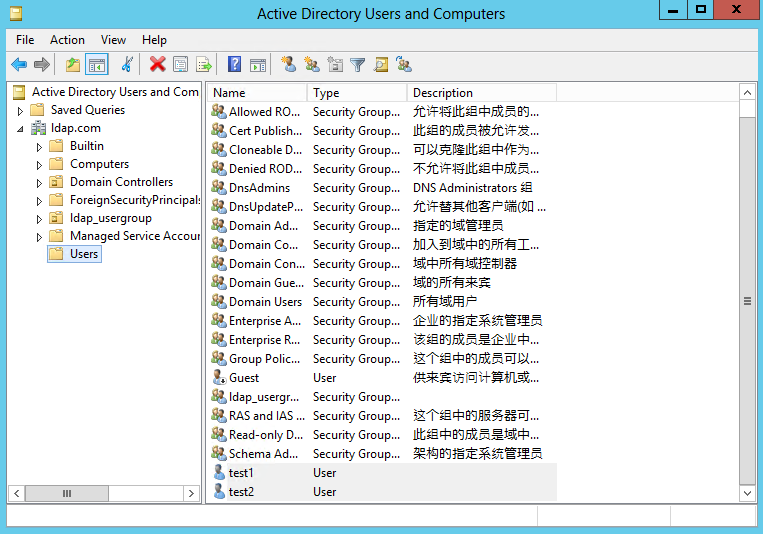Click the Schema Admins group icon

219,453
